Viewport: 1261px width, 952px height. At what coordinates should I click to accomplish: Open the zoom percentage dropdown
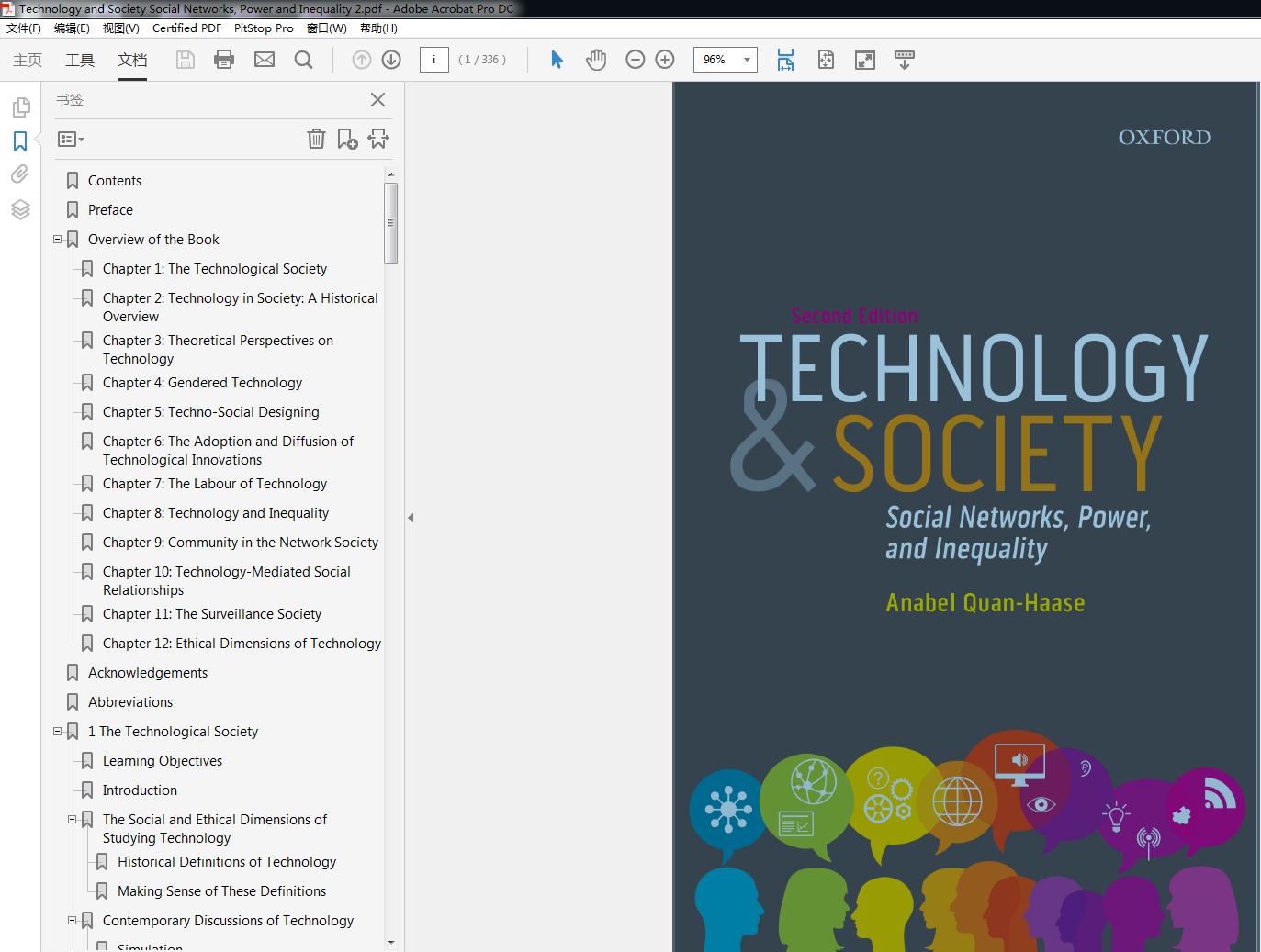point(747,60)
